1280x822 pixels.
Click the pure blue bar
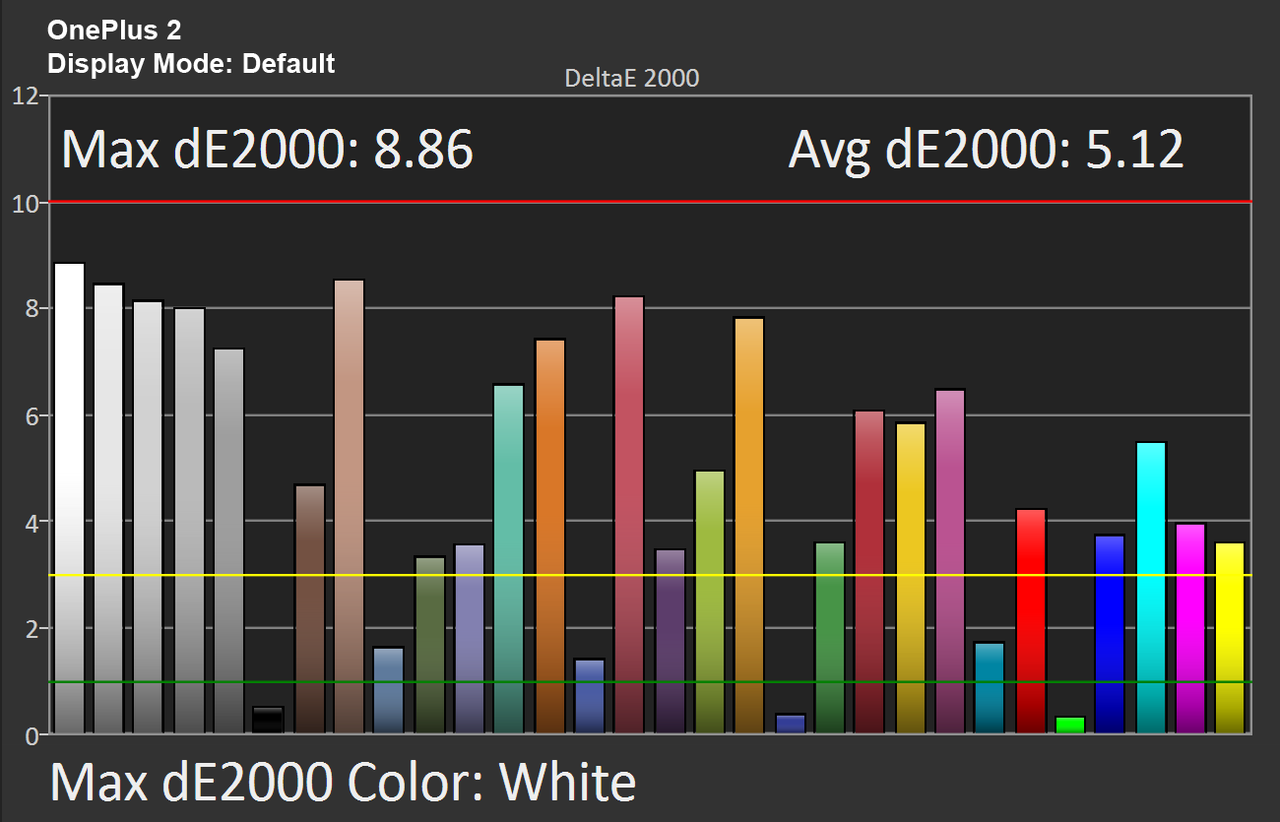pos(1110,634)
